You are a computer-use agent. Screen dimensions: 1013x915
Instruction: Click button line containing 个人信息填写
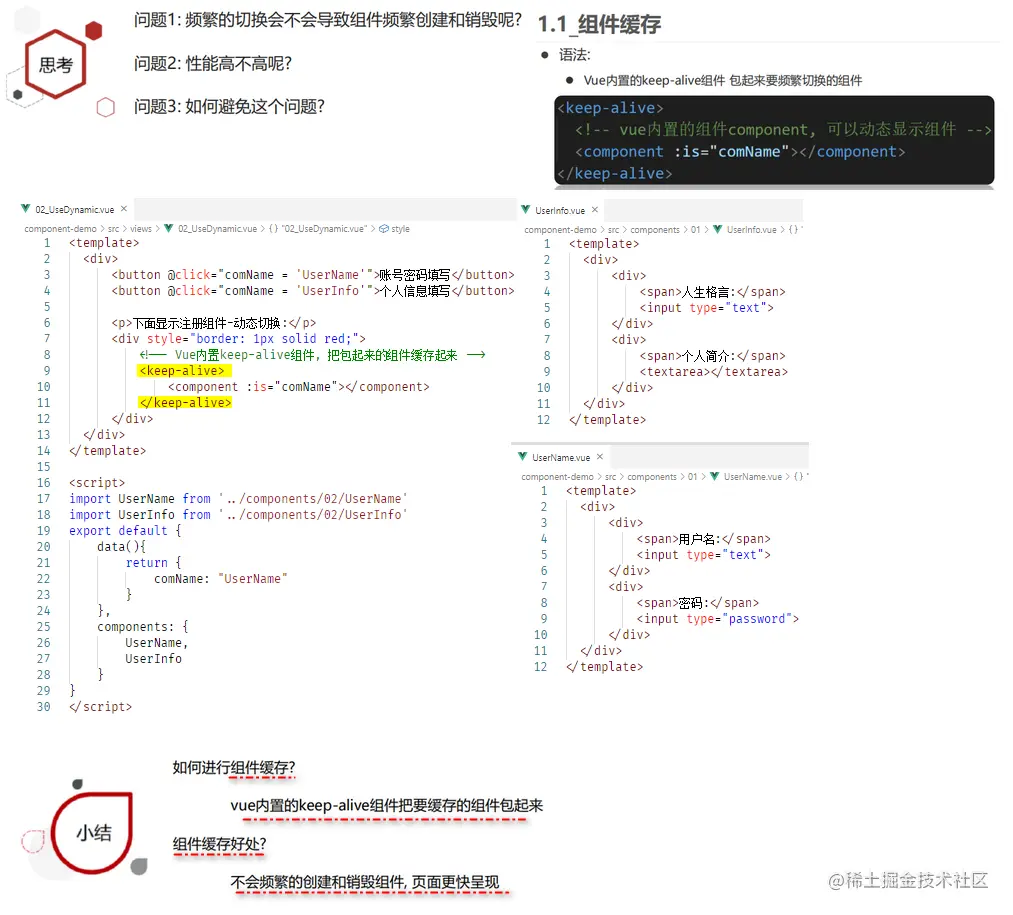click(x=313, y=290)
